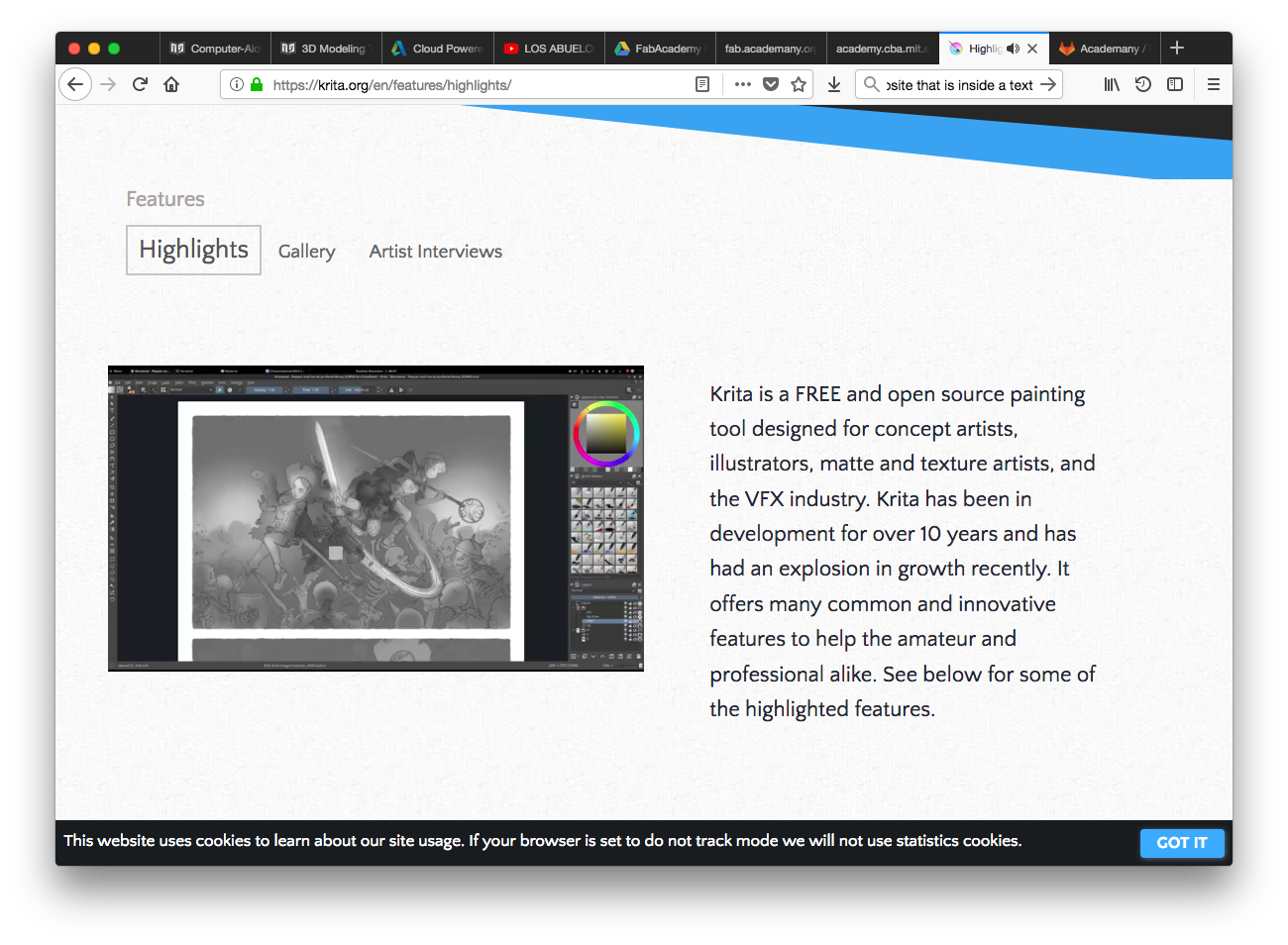Open the Library bookmarks and history menu

(1112, 85)
